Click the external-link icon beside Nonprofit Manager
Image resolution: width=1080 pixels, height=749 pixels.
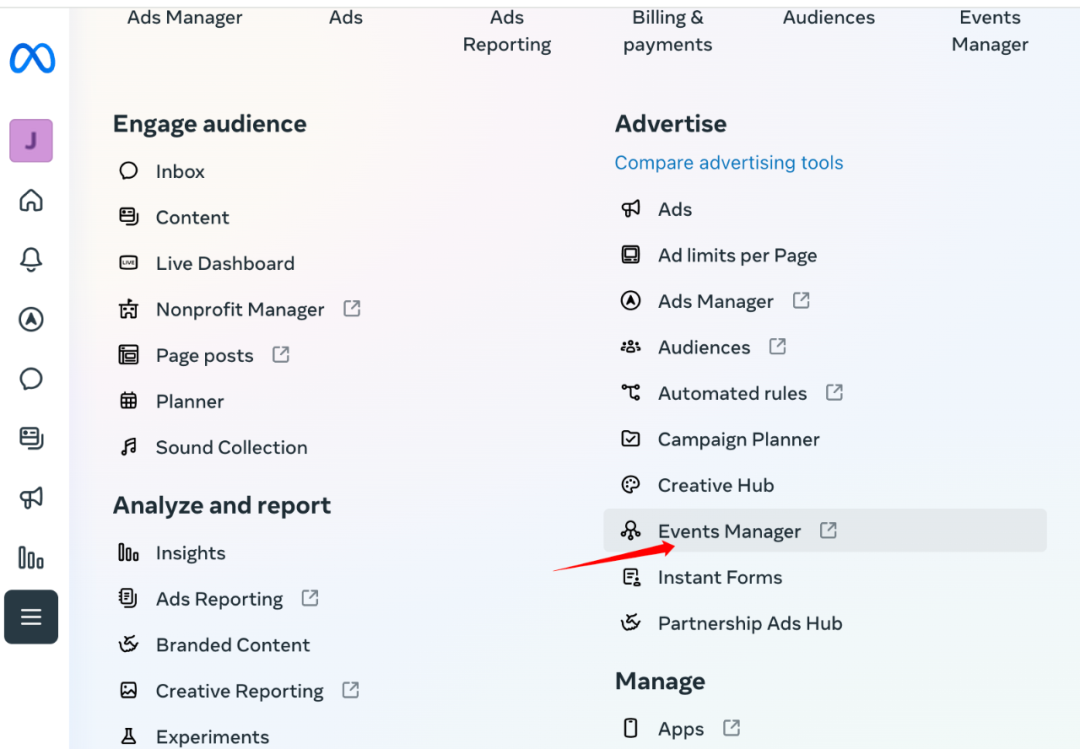point(352,308)
